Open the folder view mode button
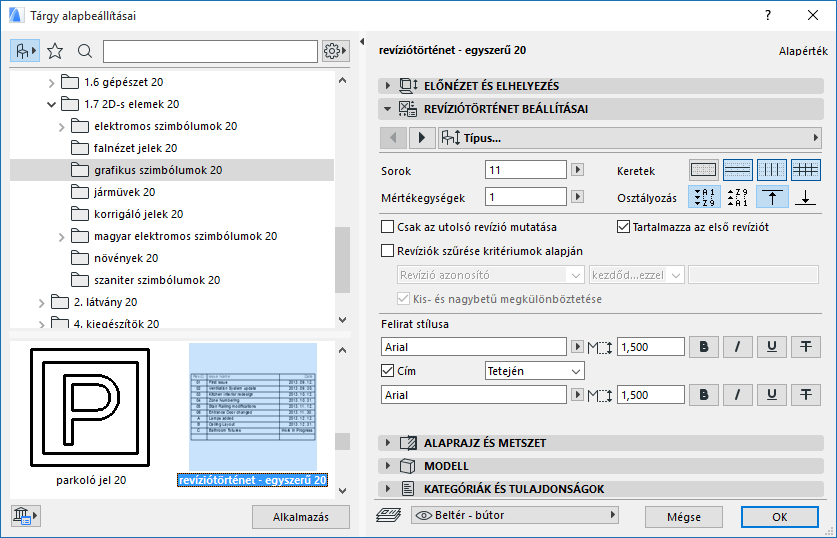Viewport: 837px width, 538px height. 25,51
